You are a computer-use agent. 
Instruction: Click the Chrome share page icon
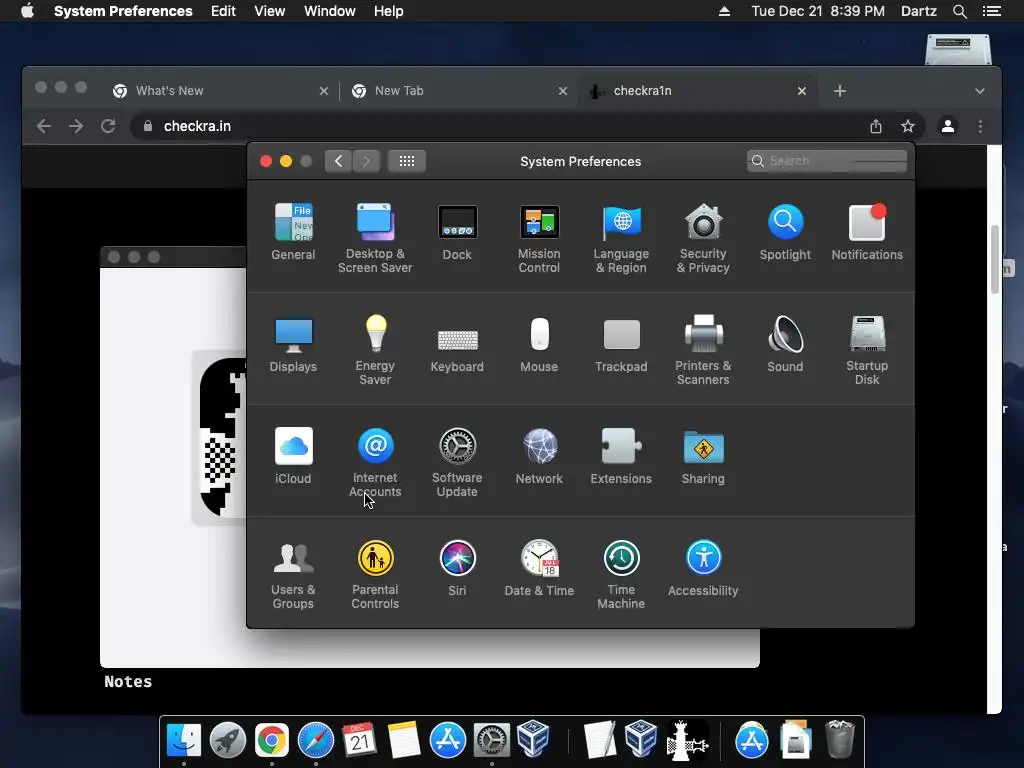(876, 126)
